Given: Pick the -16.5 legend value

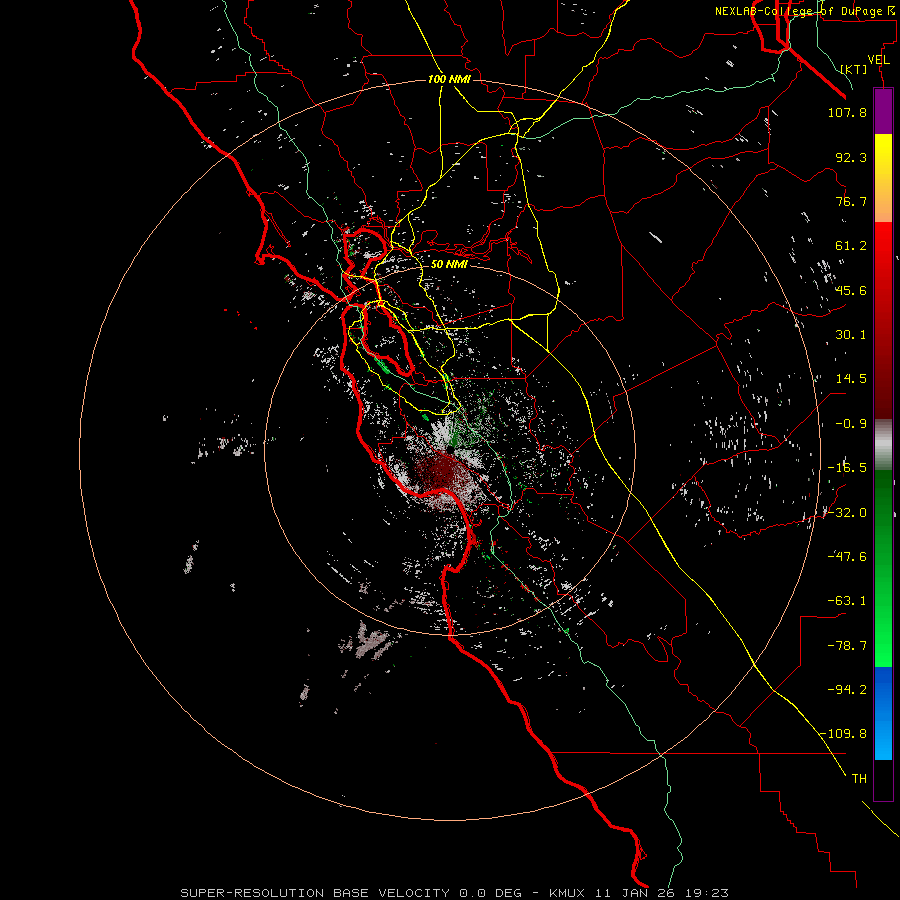Looking at the screenshot, I should pyautogui.click(x=847, y=468).
